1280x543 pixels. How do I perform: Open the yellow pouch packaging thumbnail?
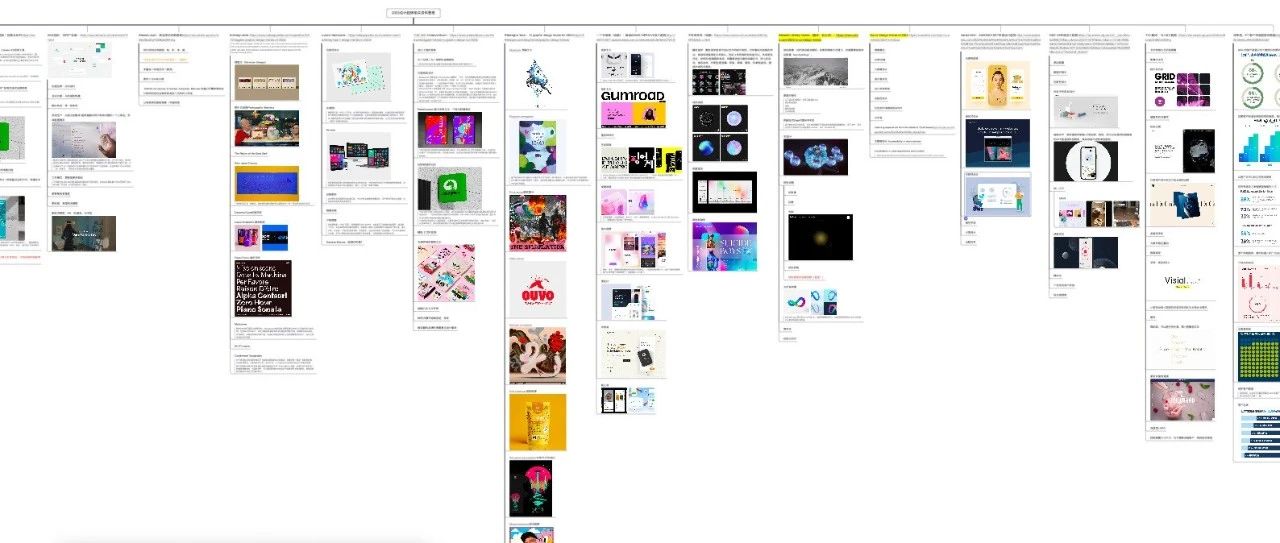click(537, 422)
